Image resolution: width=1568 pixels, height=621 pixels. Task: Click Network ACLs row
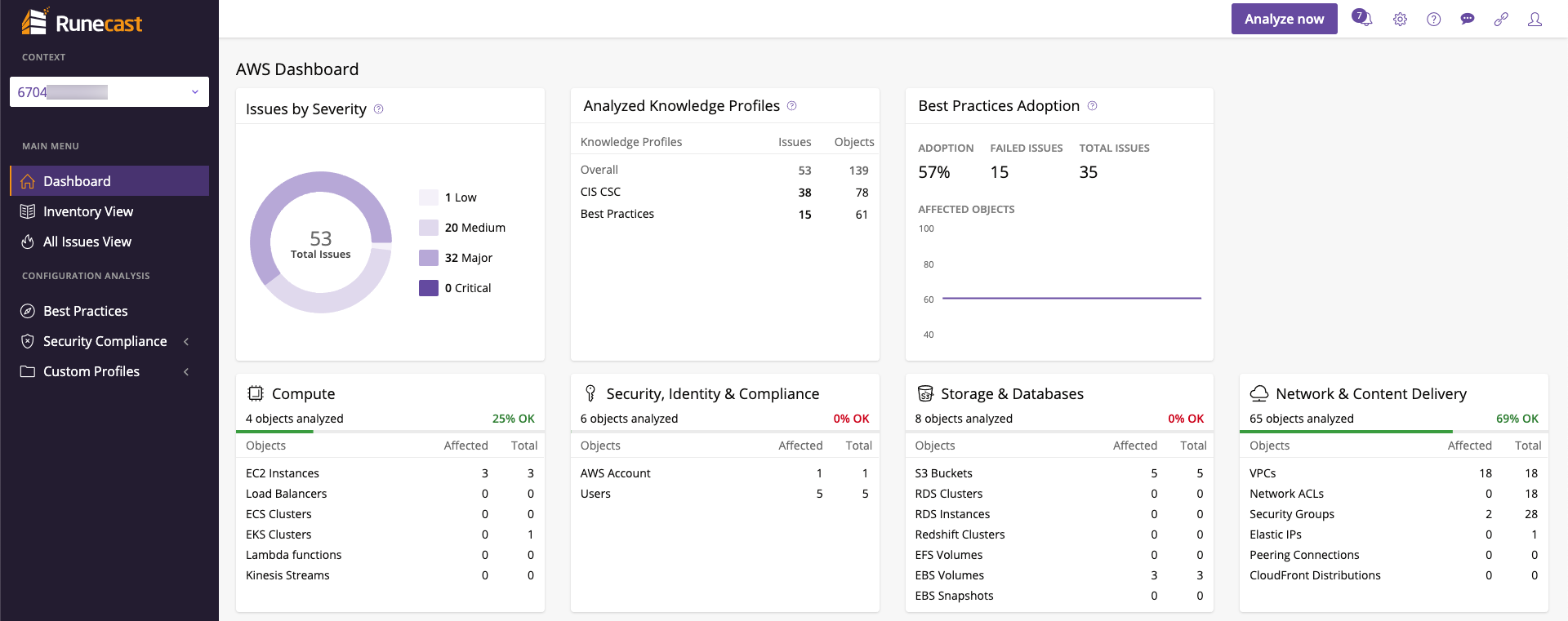pyautogui.click(x=1394, y=494)
